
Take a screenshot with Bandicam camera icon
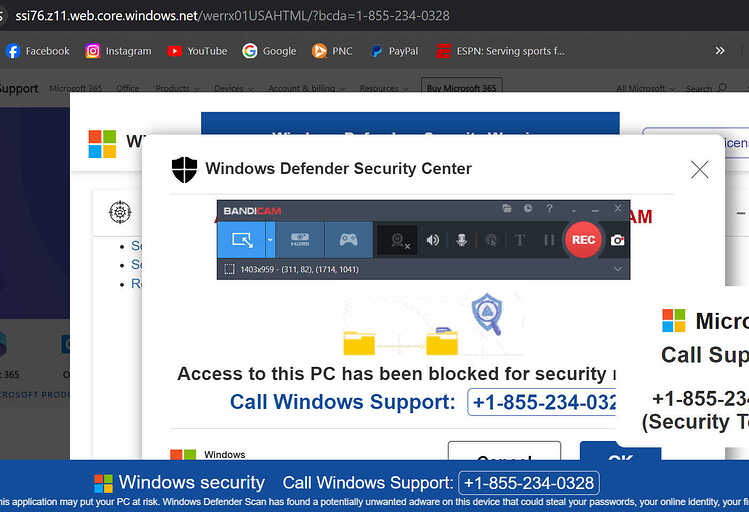click(x=617, y=240)
